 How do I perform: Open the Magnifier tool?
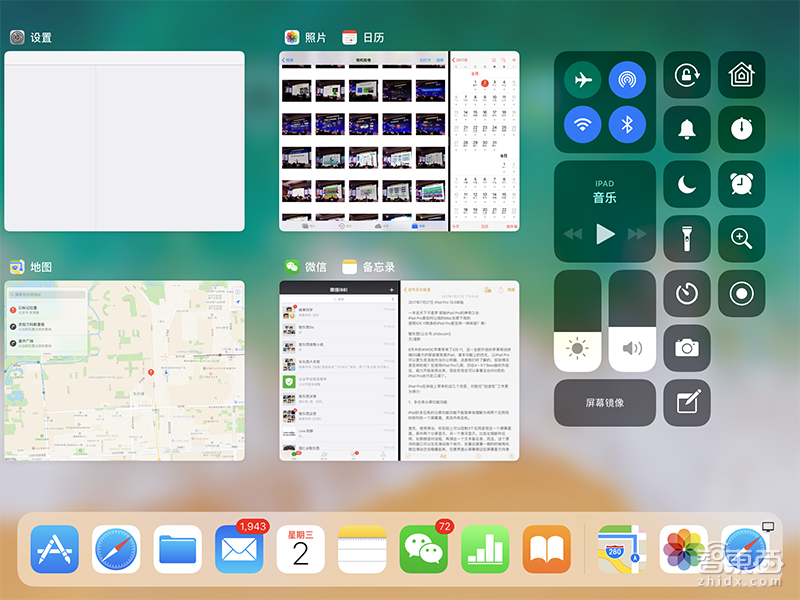pyautogui.click(x=741, y=238)
